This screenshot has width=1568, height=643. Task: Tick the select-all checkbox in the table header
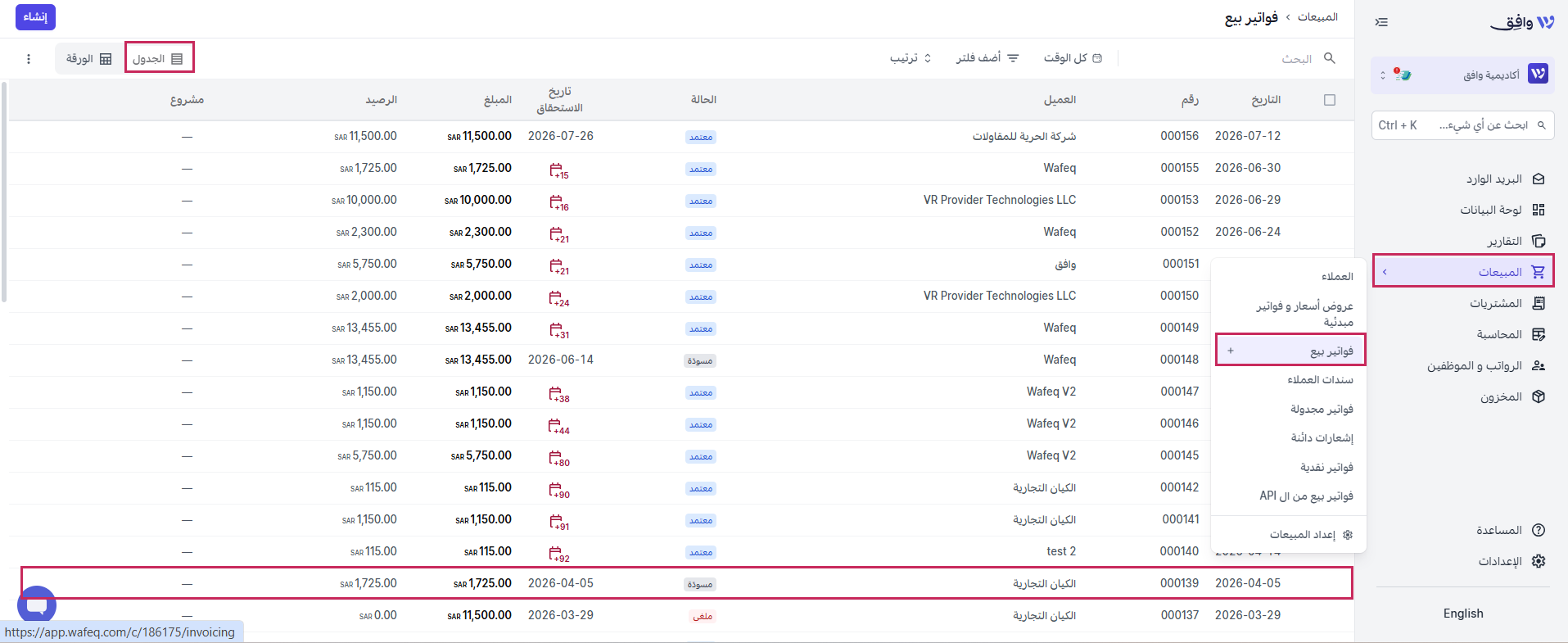pos(1330,100)
